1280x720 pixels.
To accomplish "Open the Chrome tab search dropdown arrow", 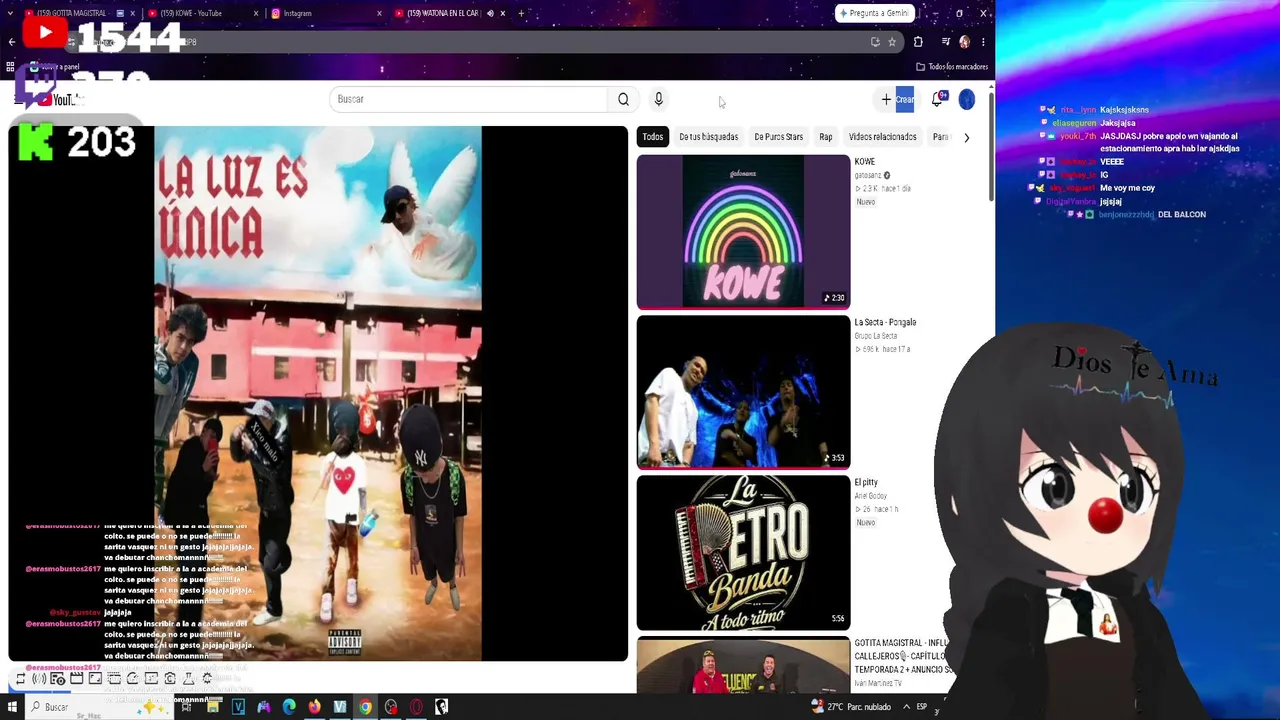I will pyautogui.click(x=10, y=13).
